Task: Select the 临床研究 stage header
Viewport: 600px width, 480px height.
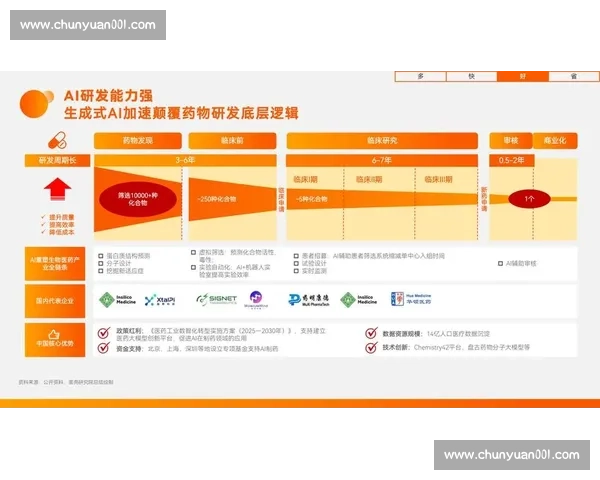Action: pyautogui.click(x=382, y=140)
